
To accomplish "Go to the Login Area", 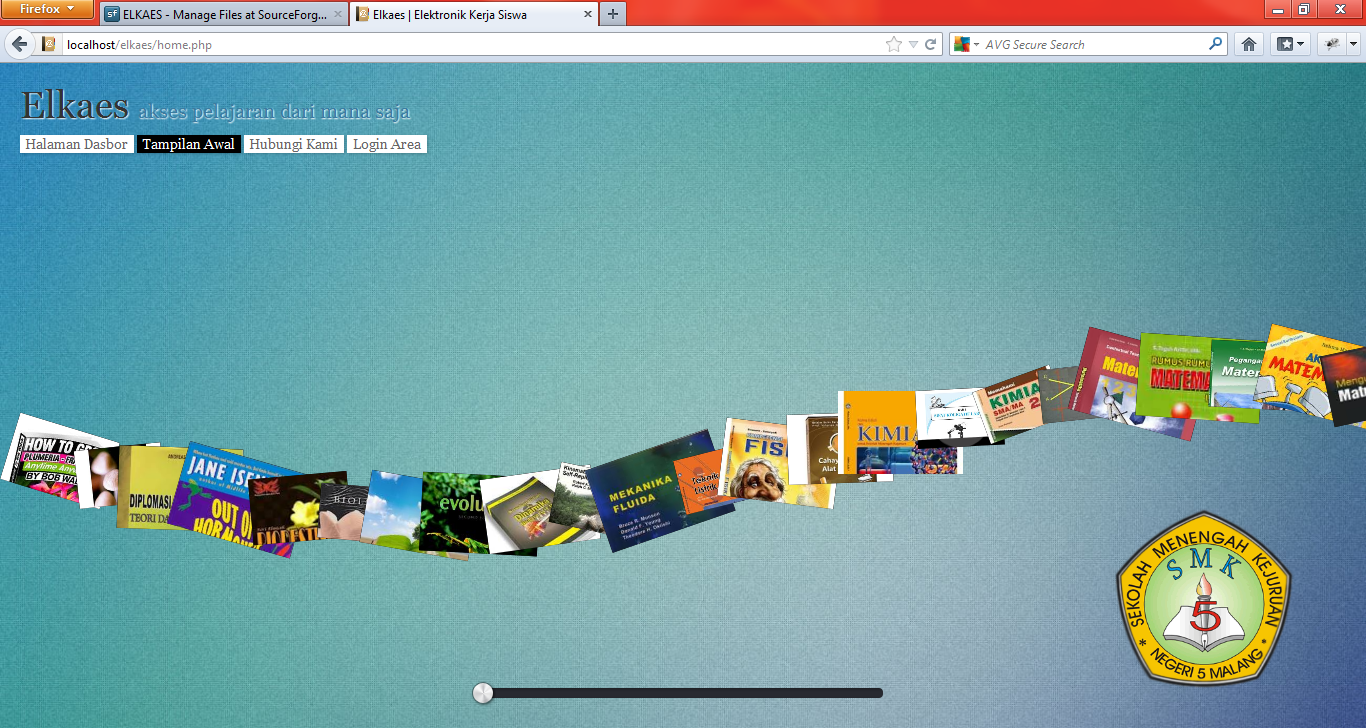I will [x=387, y=144].
